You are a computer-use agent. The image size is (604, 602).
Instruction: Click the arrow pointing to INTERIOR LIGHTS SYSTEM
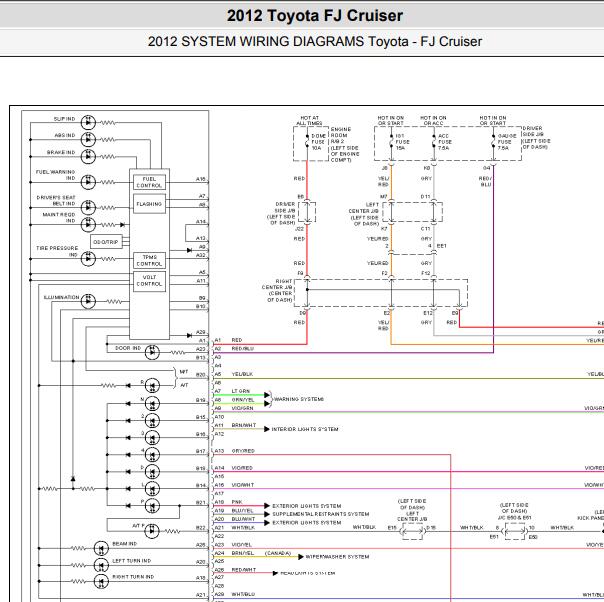267,429
